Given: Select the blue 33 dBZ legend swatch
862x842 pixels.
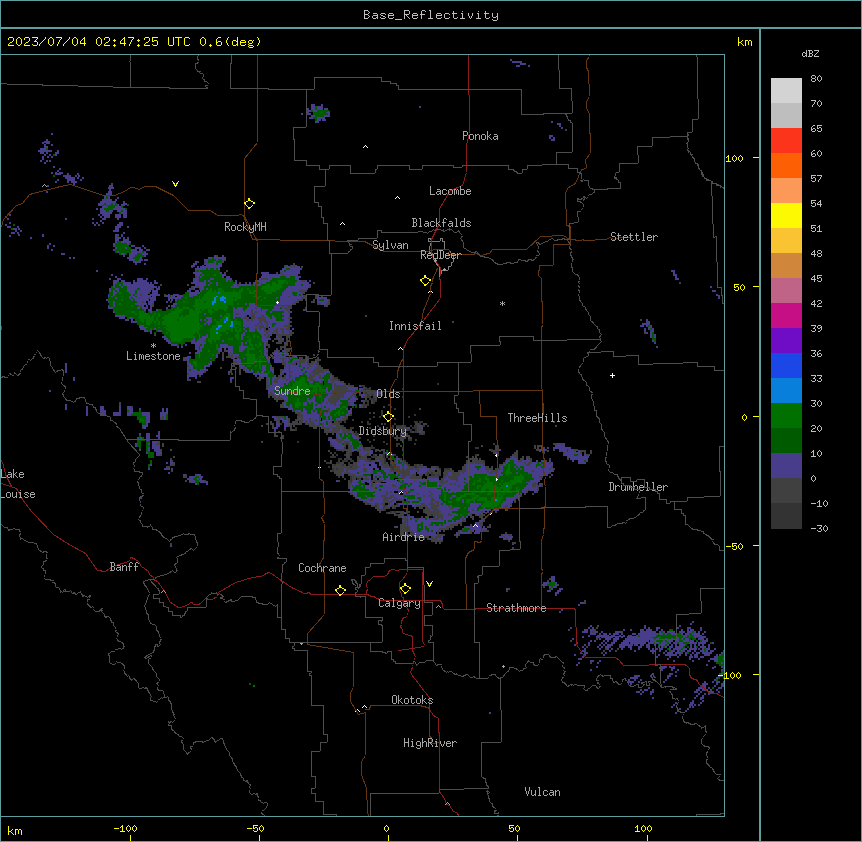Looking at the screenshot, I should pos(786,365).
